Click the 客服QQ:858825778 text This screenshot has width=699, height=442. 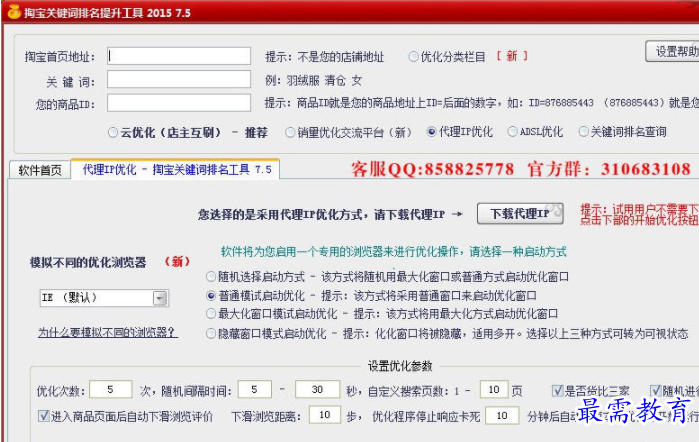432,169
